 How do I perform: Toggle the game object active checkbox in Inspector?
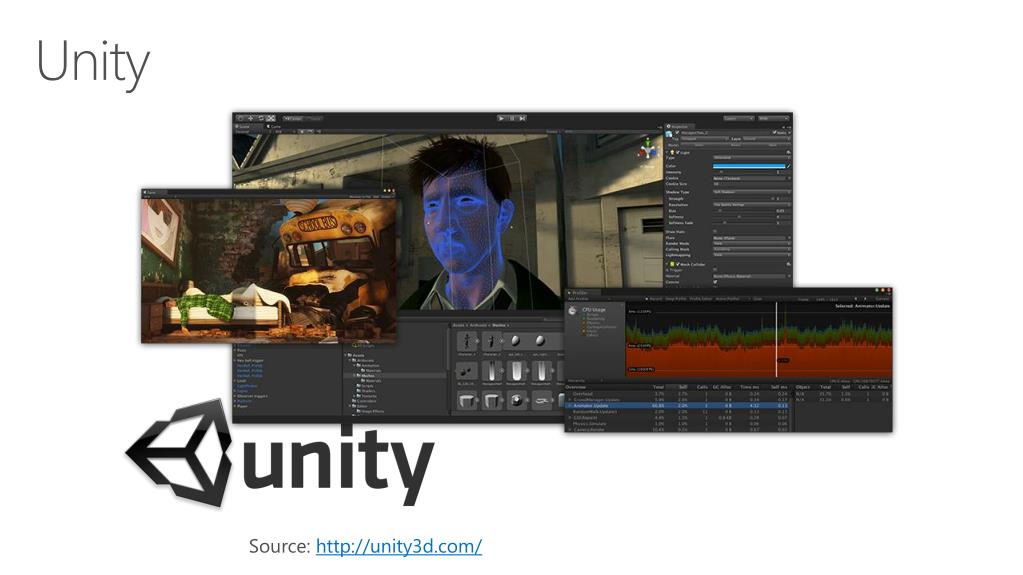[677, 132]
